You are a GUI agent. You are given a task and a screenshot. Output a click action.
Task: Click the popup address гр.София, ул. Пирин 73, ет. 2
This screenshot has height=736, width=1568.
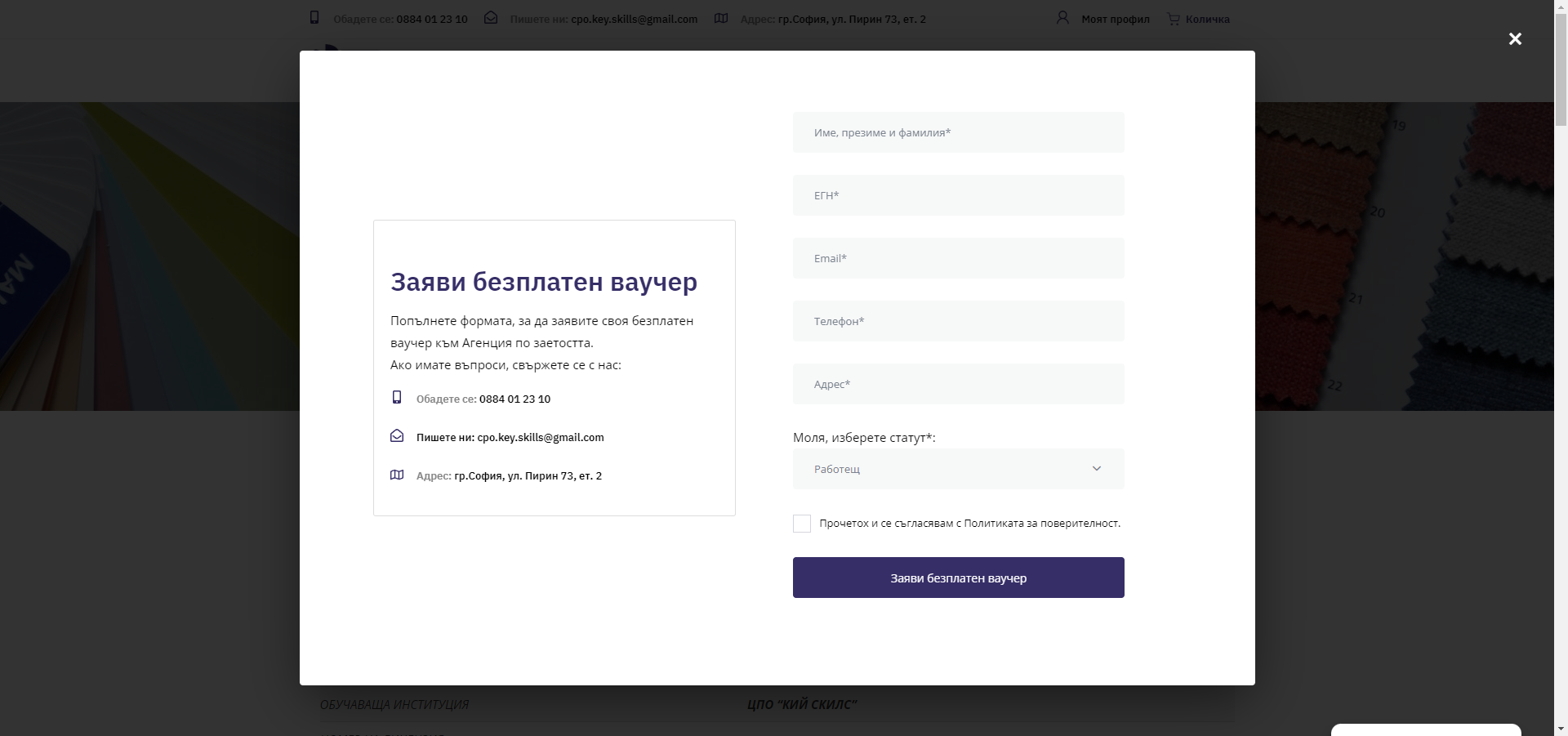coord(528,475)
